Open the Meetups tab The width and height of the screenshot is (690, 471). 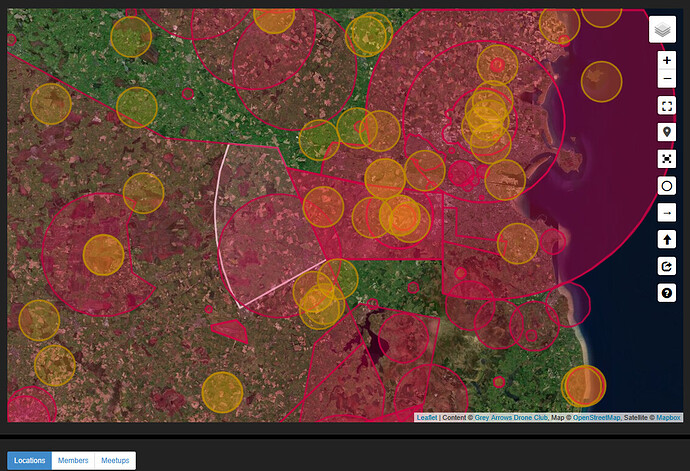[x=115, y=460]
